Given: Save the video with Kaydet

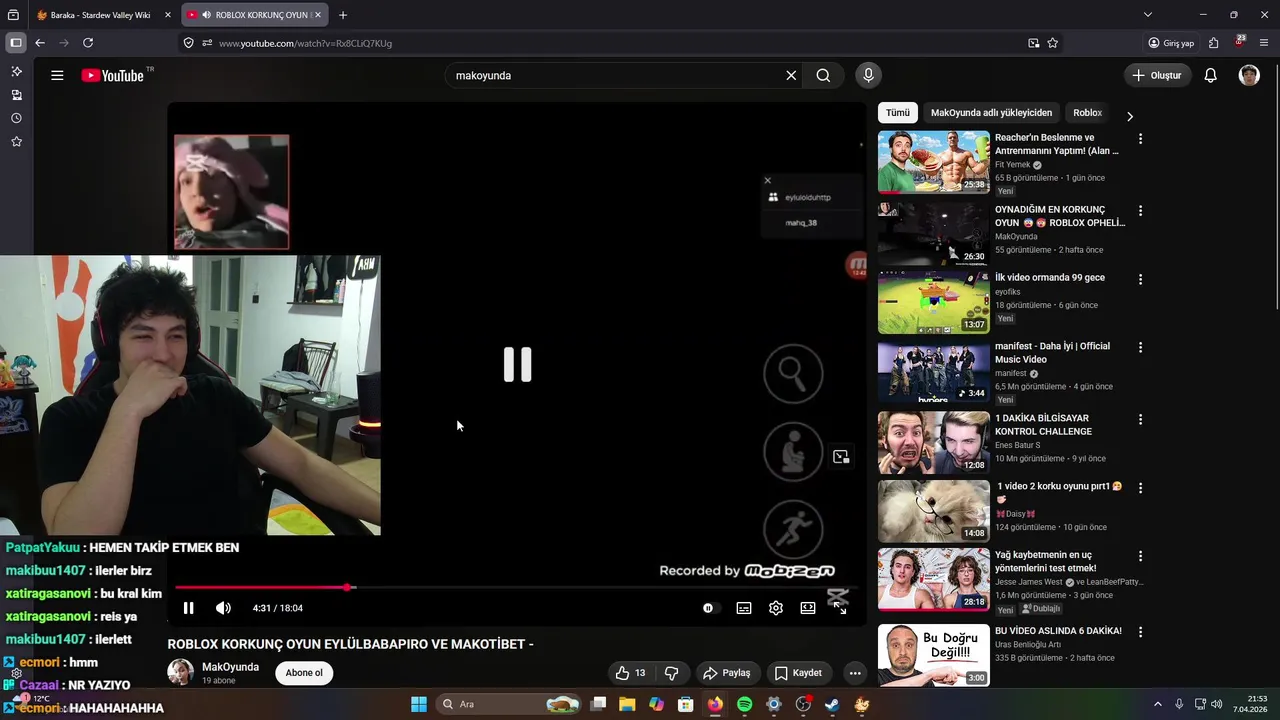Looking at the screenshot, I should (799, 673).
